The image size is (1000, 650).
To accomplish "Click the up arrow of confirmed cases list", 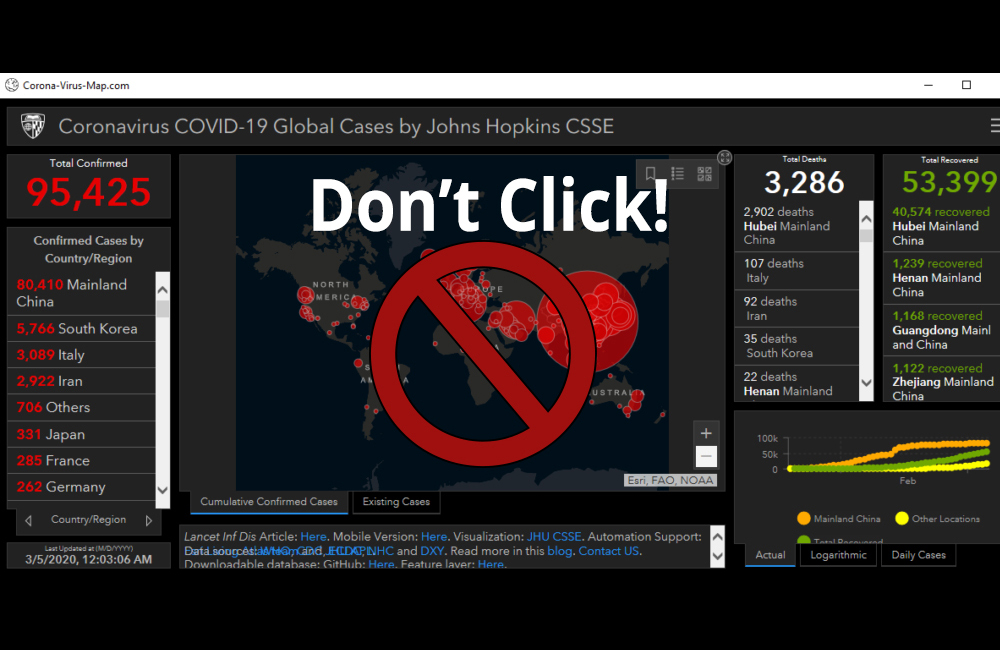I will pyautogui.click(x=163, y=290).
